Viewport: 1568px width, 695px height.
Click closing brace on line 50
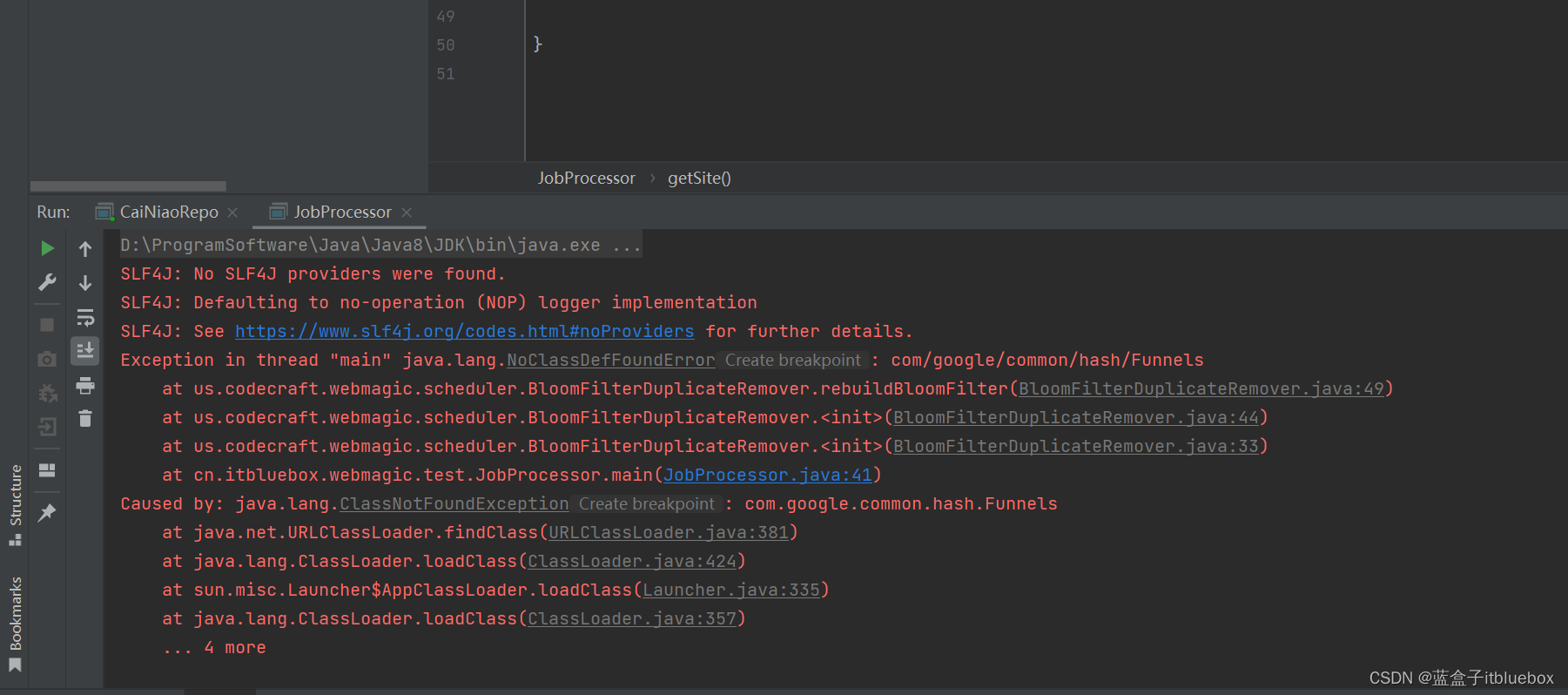pos(537,44)
